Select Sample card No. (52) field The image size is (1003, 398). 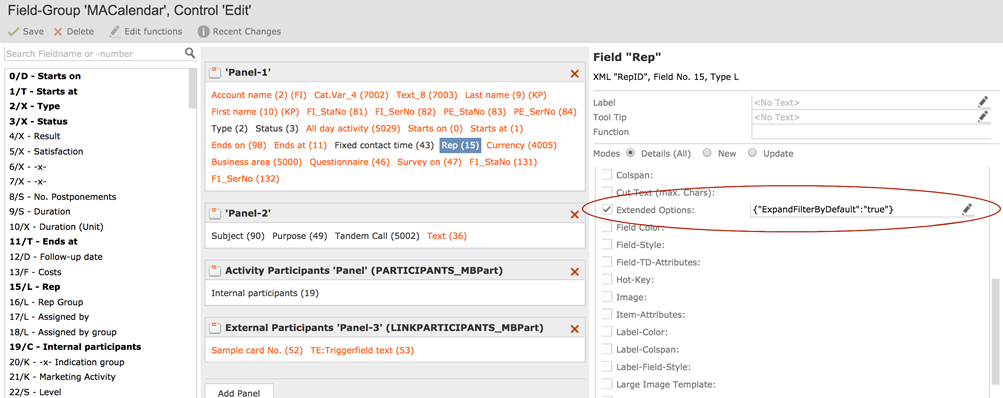(257, 350)
